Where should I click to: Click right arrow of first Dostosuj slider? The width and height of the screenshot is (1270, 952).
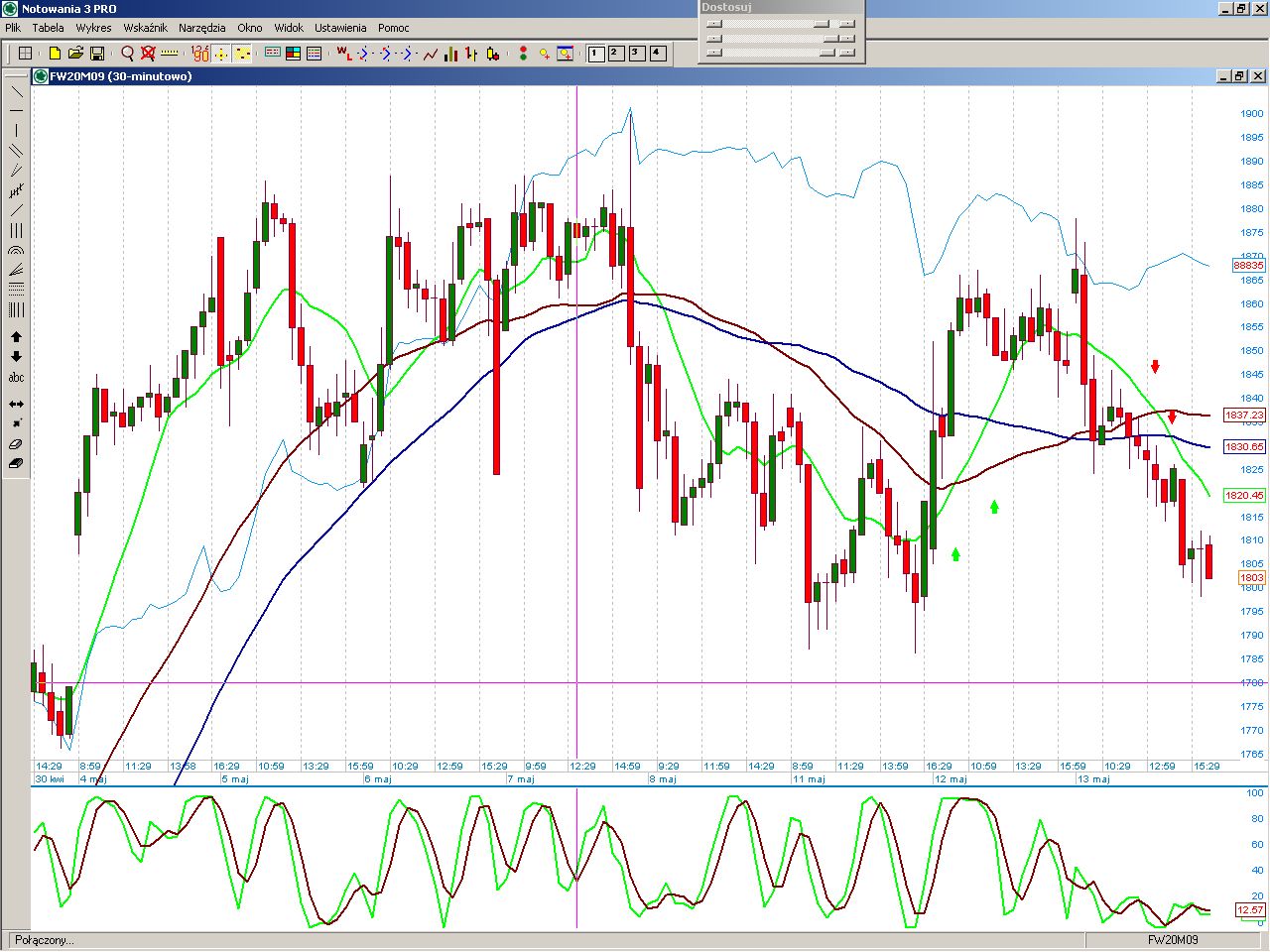point(846,24)
